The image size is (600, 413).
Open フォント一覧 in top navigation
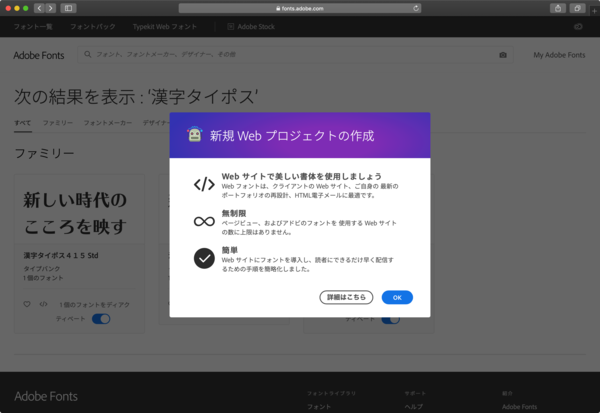(x=33, y=27)
